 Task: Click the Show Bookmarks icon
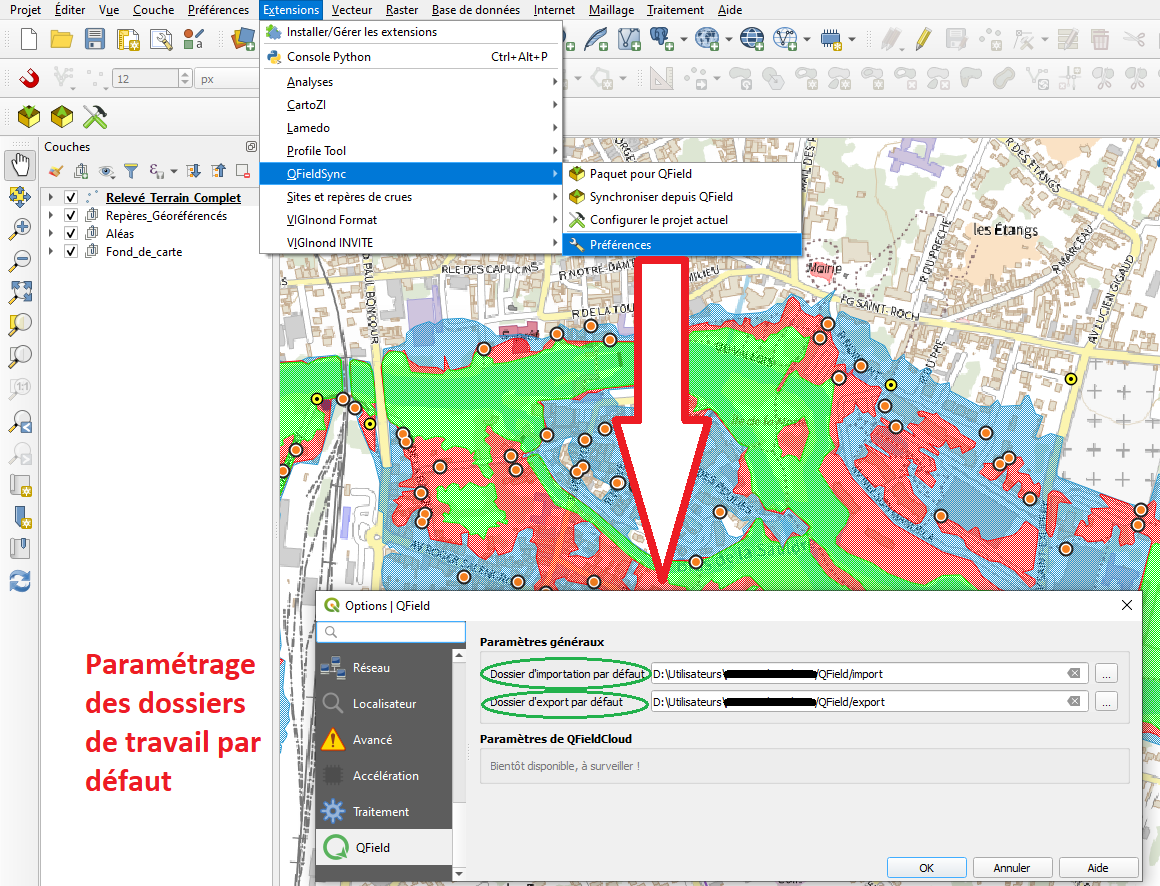tap(20, 549)
